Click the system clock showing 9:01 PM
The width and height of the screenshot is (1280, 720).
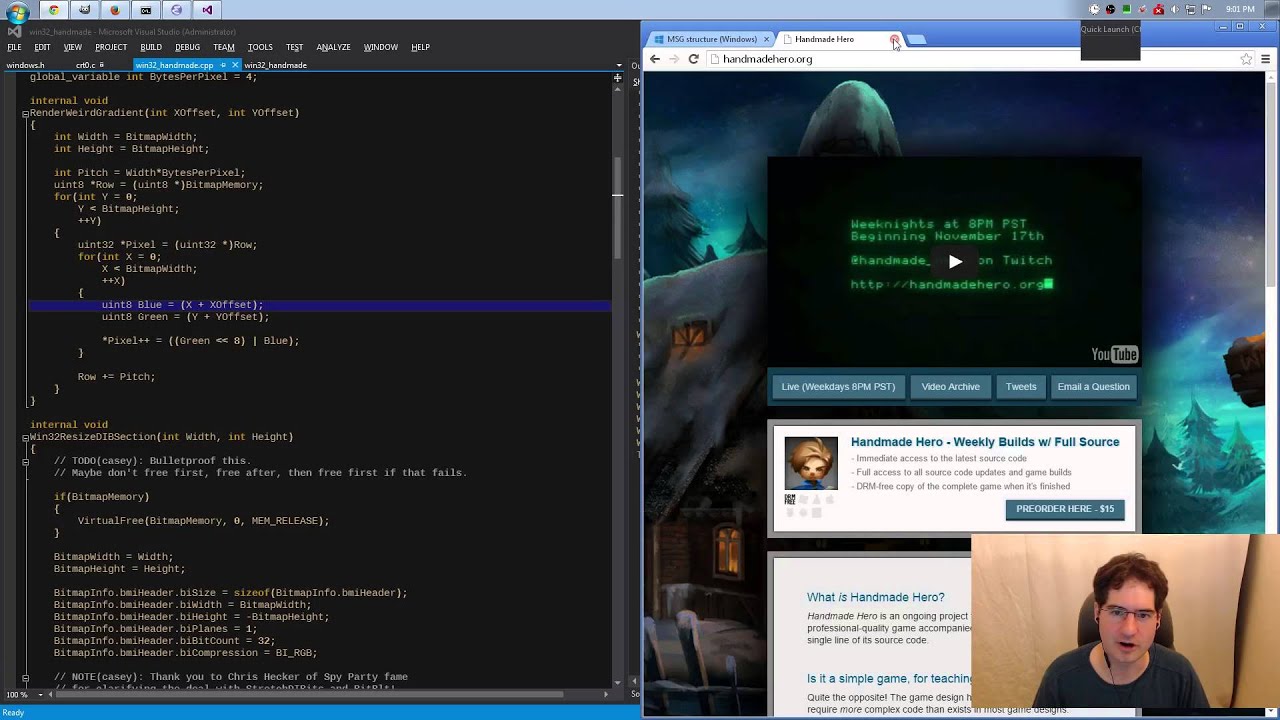1240,9
